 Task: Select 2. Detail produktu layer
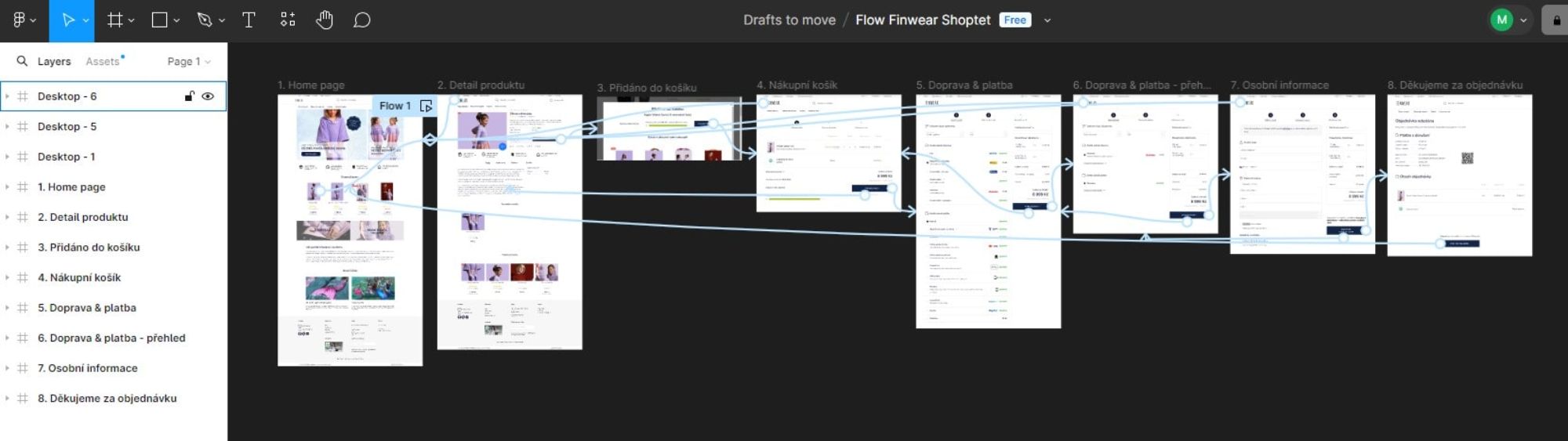(x=114, y=217)
